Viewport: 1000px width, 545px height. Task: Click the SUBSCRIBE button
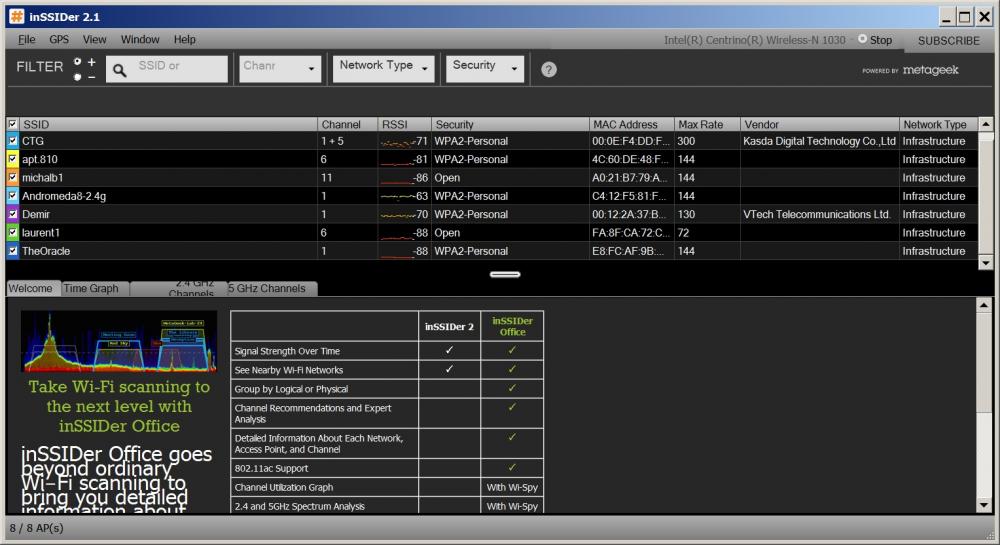pos(948,41)
